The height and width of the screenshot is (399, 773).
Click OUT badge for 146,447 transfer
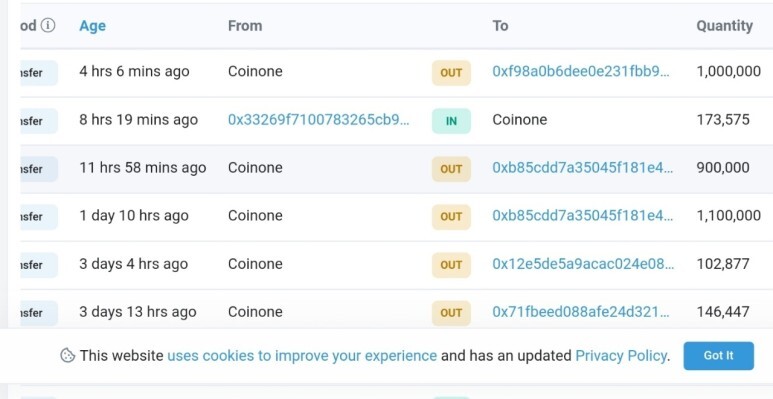click(x=451, y=313)
